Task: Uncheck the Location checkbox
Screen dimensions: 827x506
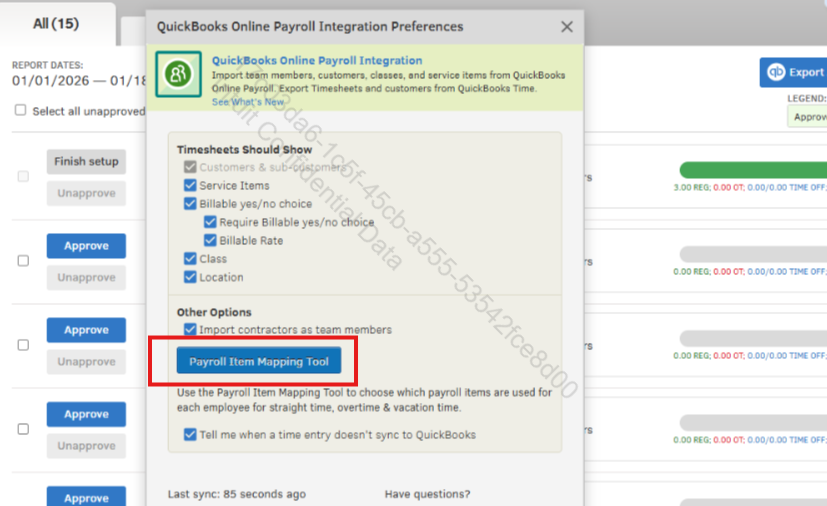Action: tap(190, 277)
